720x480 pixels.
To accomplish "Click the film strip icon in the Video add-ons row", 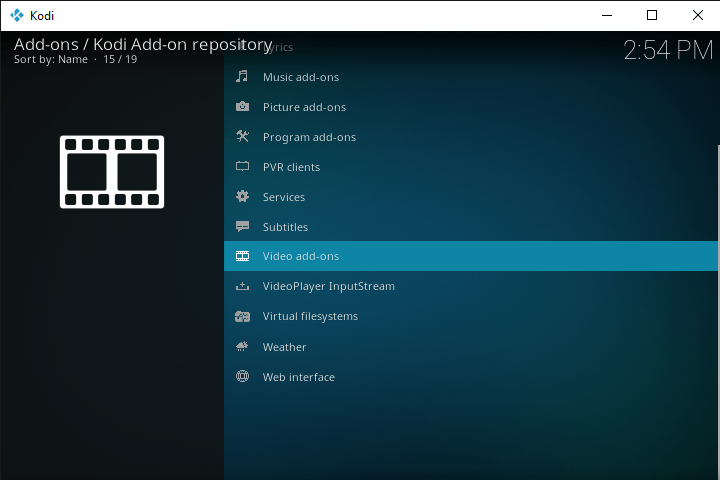I will [x=242, y=256].
